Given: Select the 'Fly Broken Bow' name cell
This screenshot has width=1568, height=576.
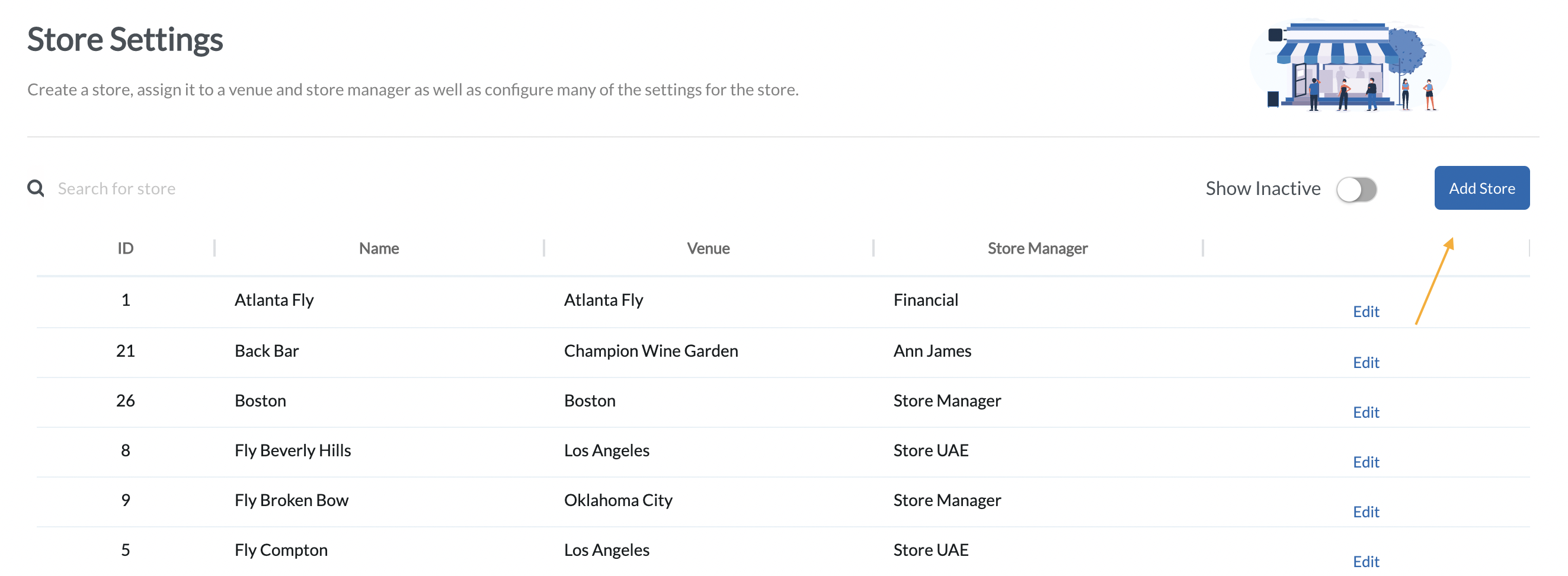Looking at the screenshot, I should pyautogui.click(x=292, y=501).
